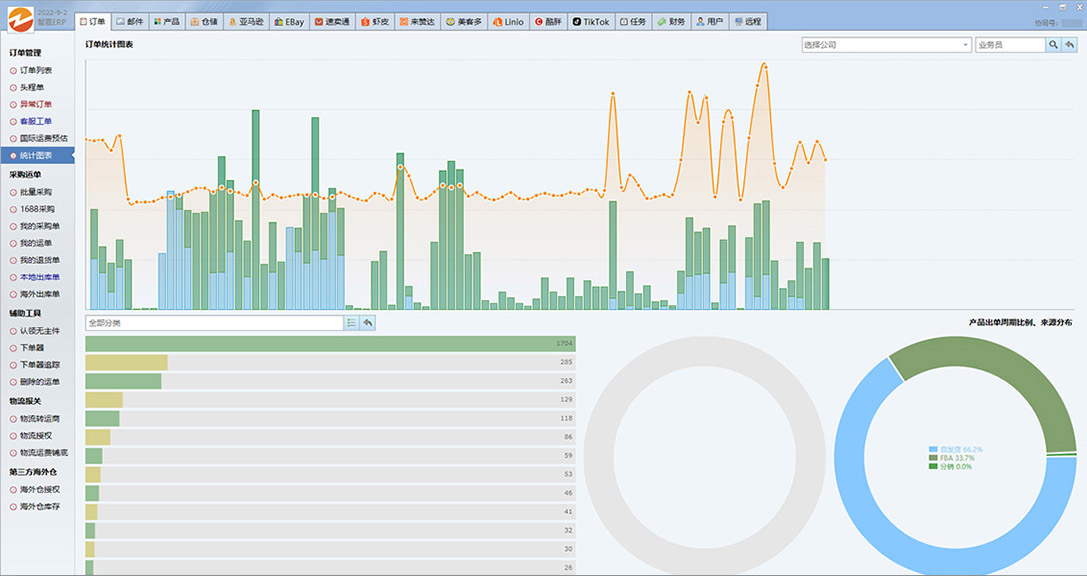Click the bar row valued 129
The height and width of the screenshot is (576, 1087).
click(330, 400)
